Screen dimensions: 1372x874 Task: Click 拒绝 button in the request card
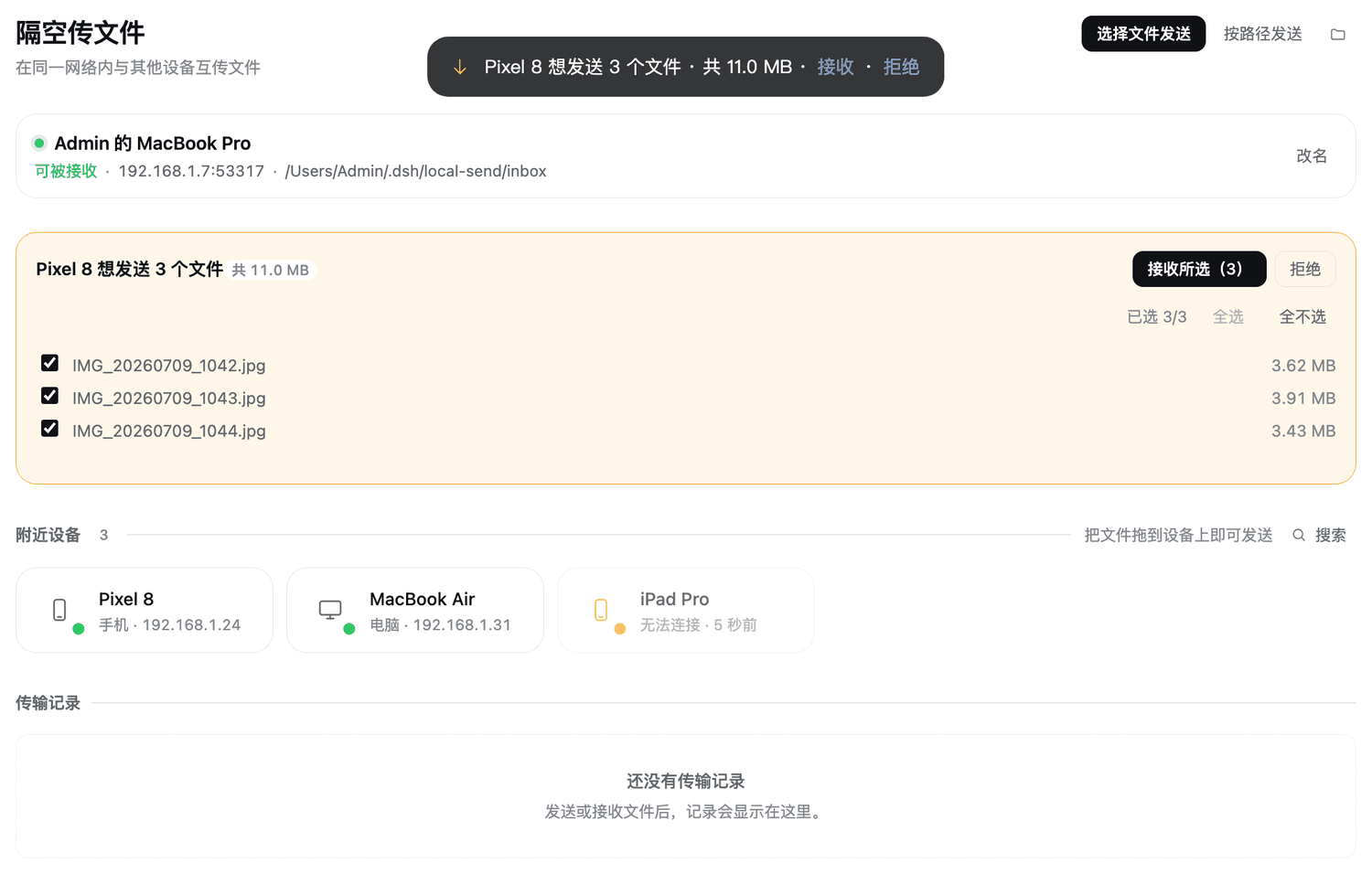click(1305, 269)
